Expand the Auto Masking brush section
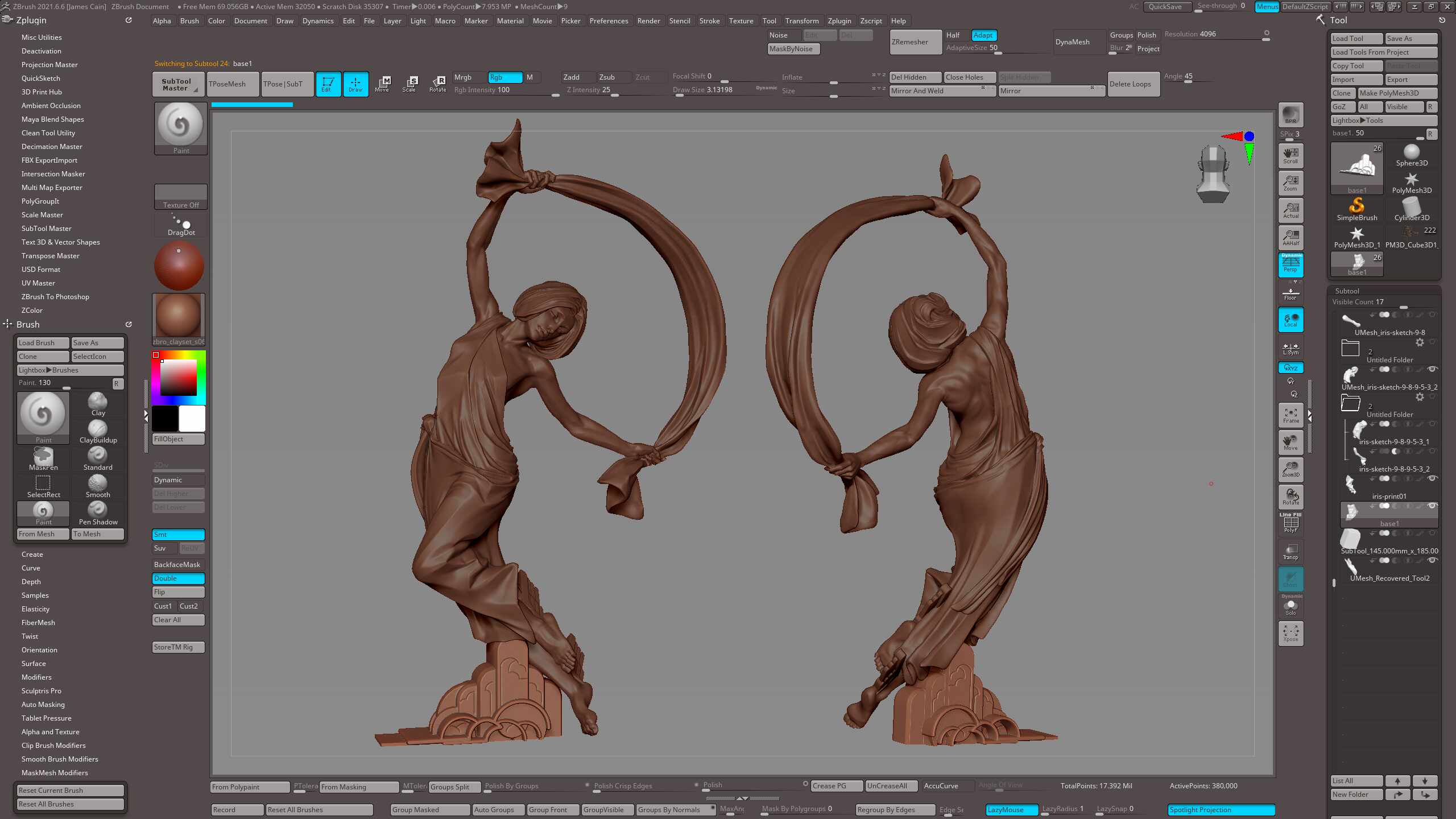 point(43,704)
